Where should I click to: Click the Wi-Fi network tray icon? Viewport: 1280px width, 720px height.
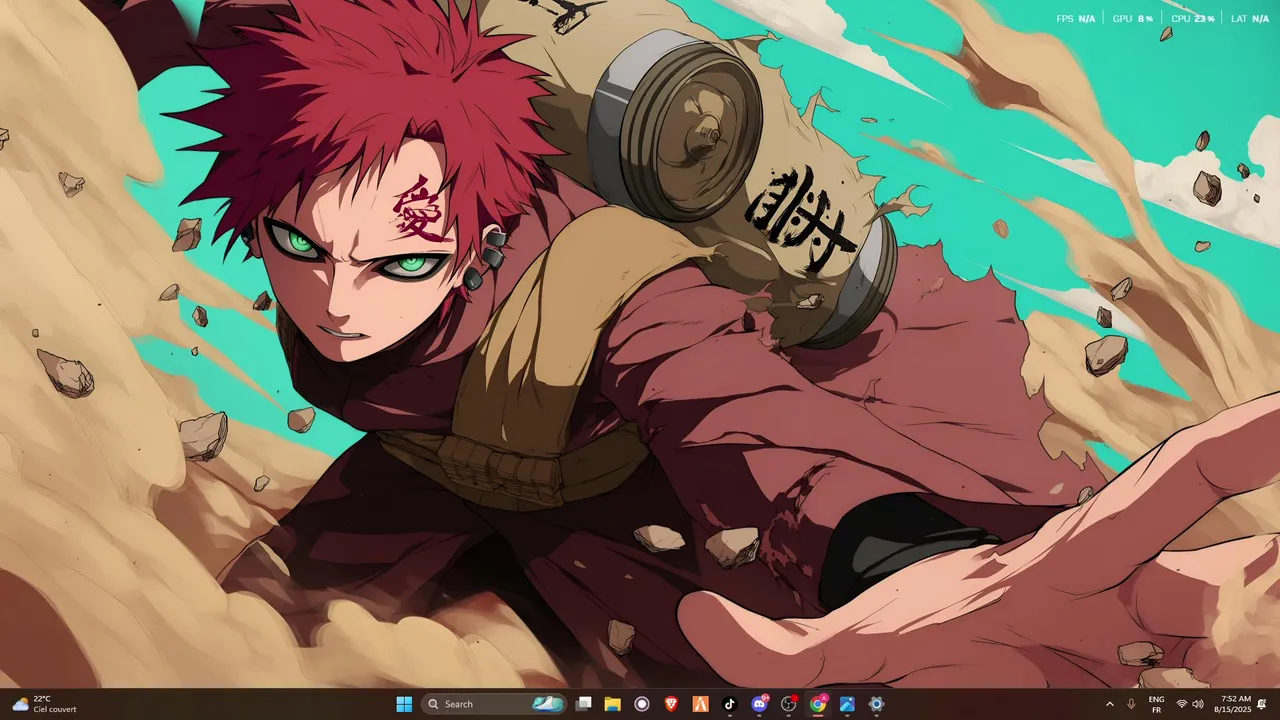[1182, 704]
